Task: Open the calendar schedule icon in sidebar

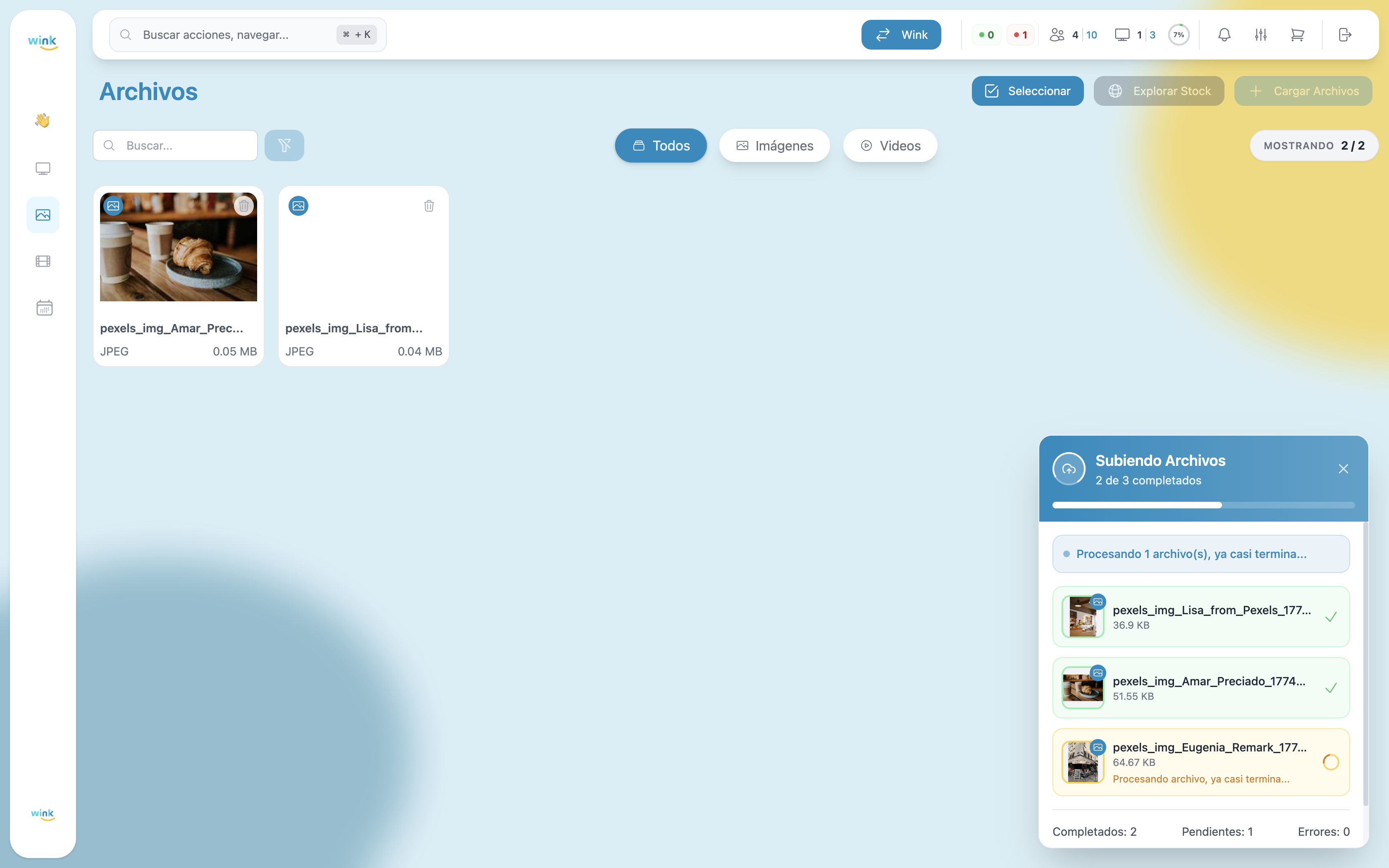Action: 44,308
